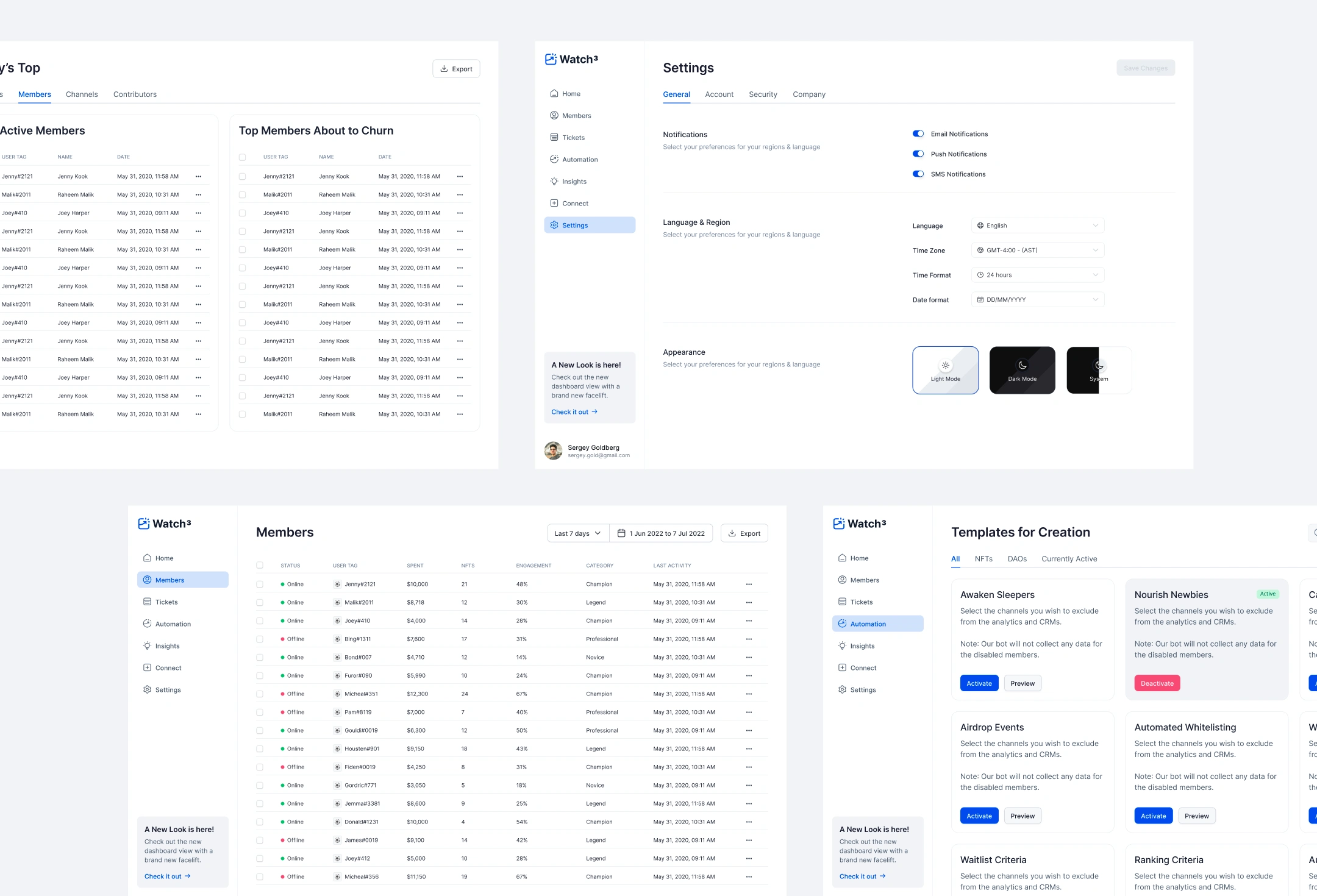This screenshot has width=1317, height=896.
Task: Click the Connect plus icon in Members page sidebar
Action: (147, 668)
